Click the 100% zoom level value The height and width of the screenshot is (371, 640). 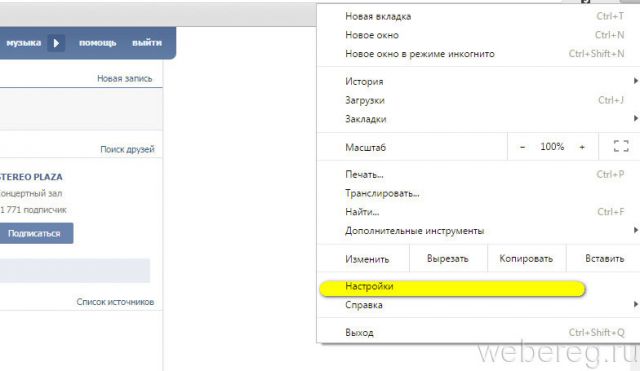[x=552, y=147]
